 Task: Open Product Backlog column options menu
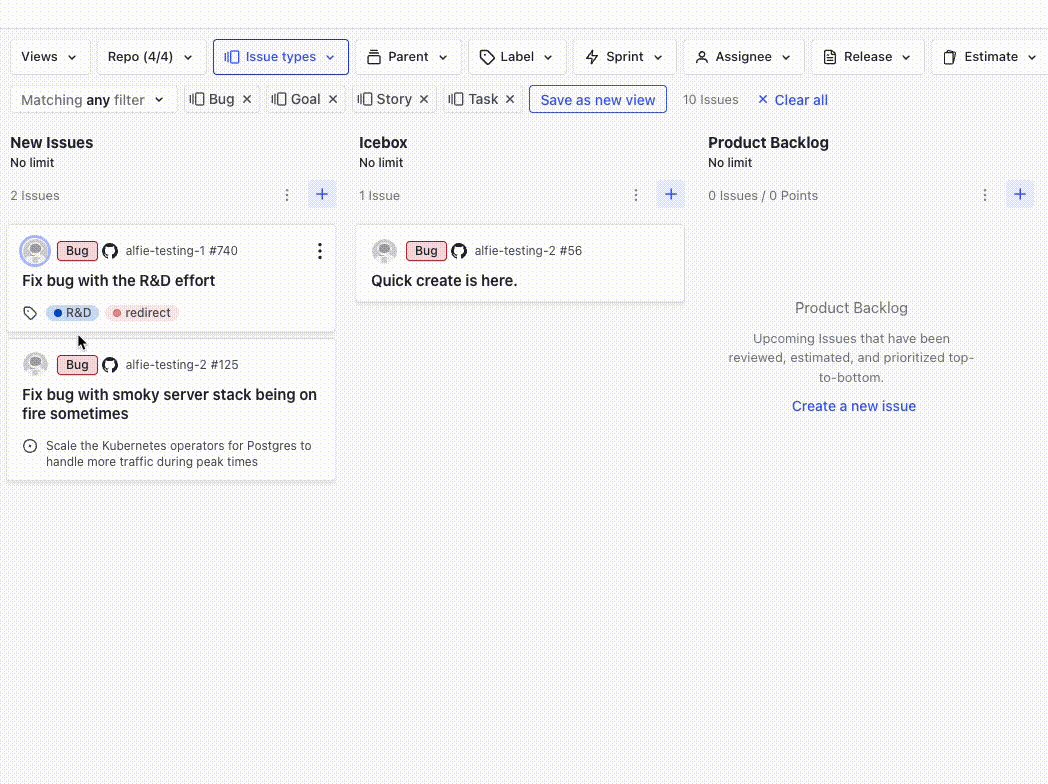[985, 195]
